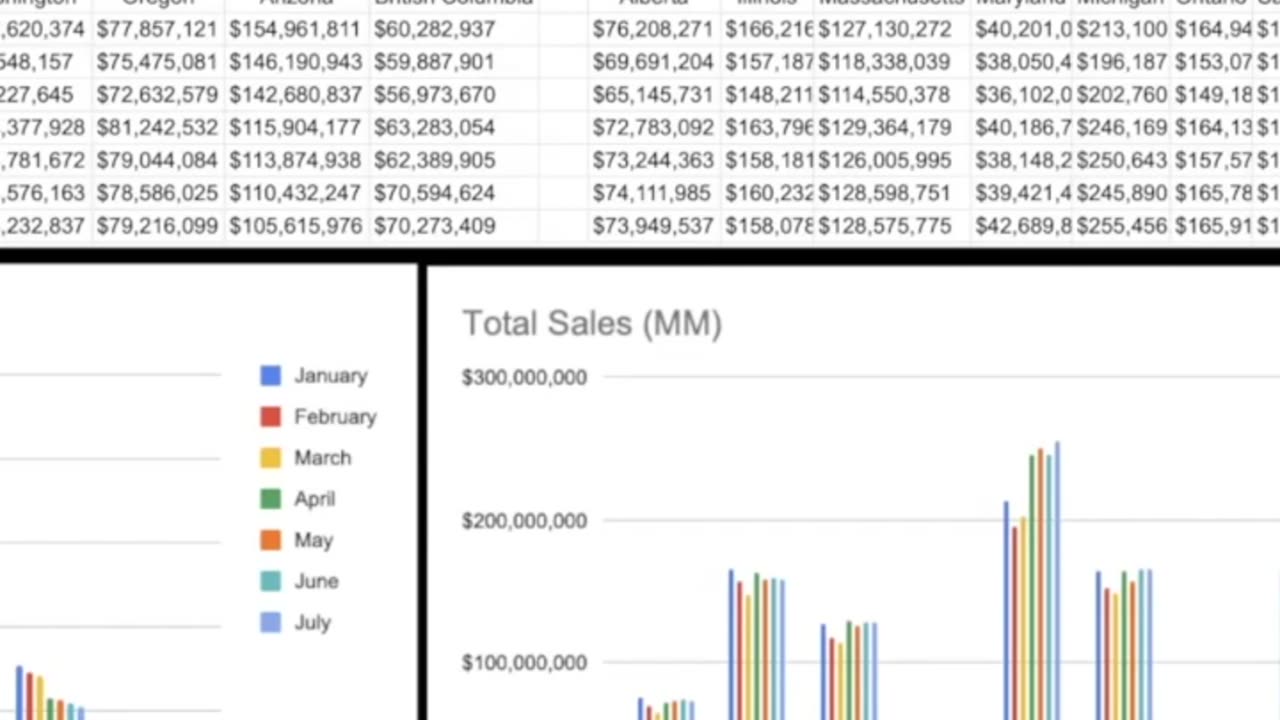Select cell with value $110,432,247
This screenshot has height=720, width=1280.
(295, 193)
